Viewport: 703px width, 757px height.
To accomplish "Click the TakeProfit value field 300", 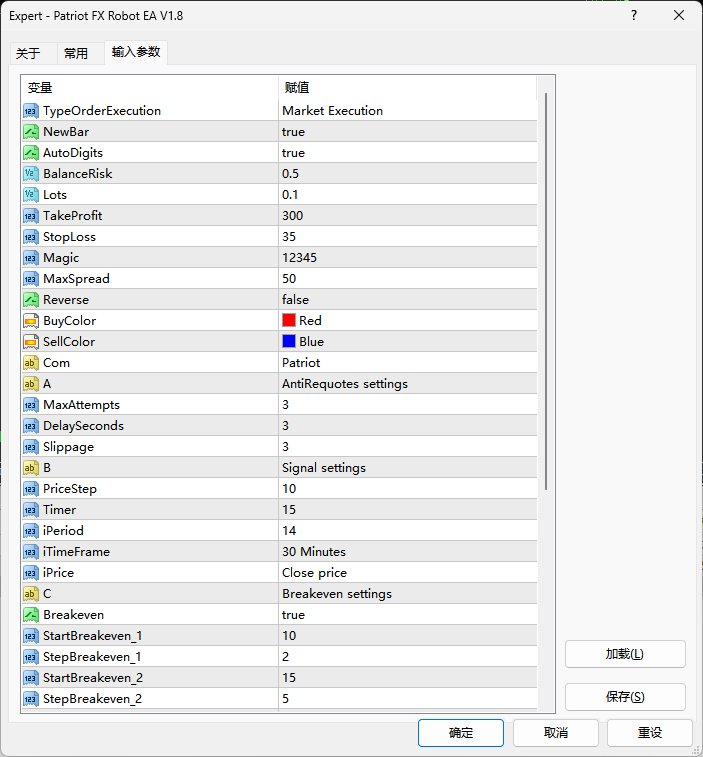I will [407, 216].
